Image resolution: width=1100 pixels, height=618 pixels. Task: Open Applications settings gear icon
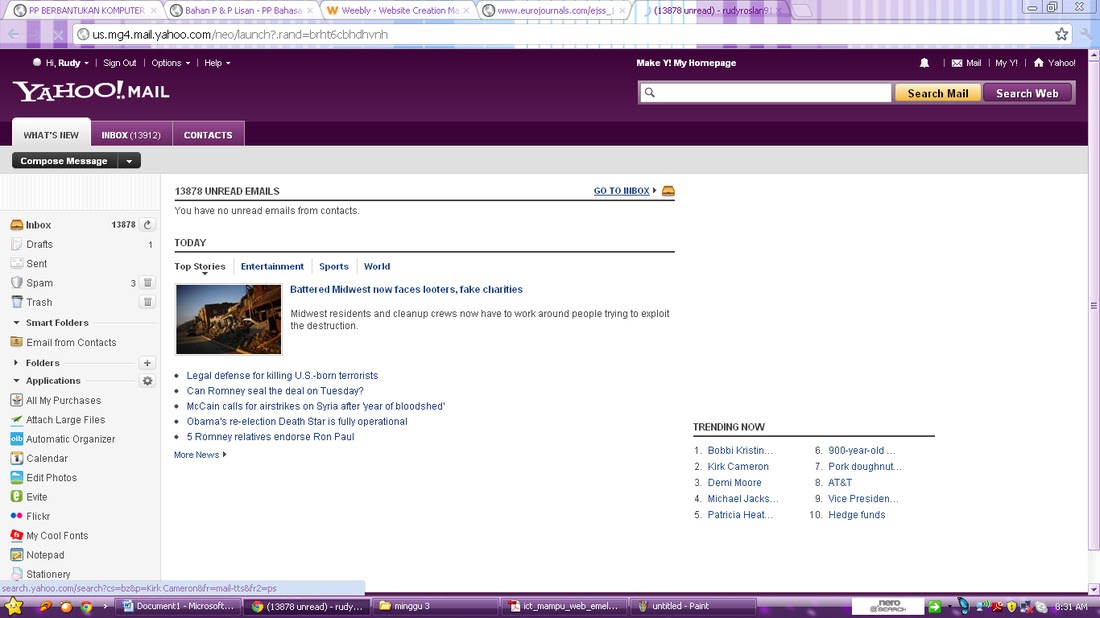coord(147,381)
